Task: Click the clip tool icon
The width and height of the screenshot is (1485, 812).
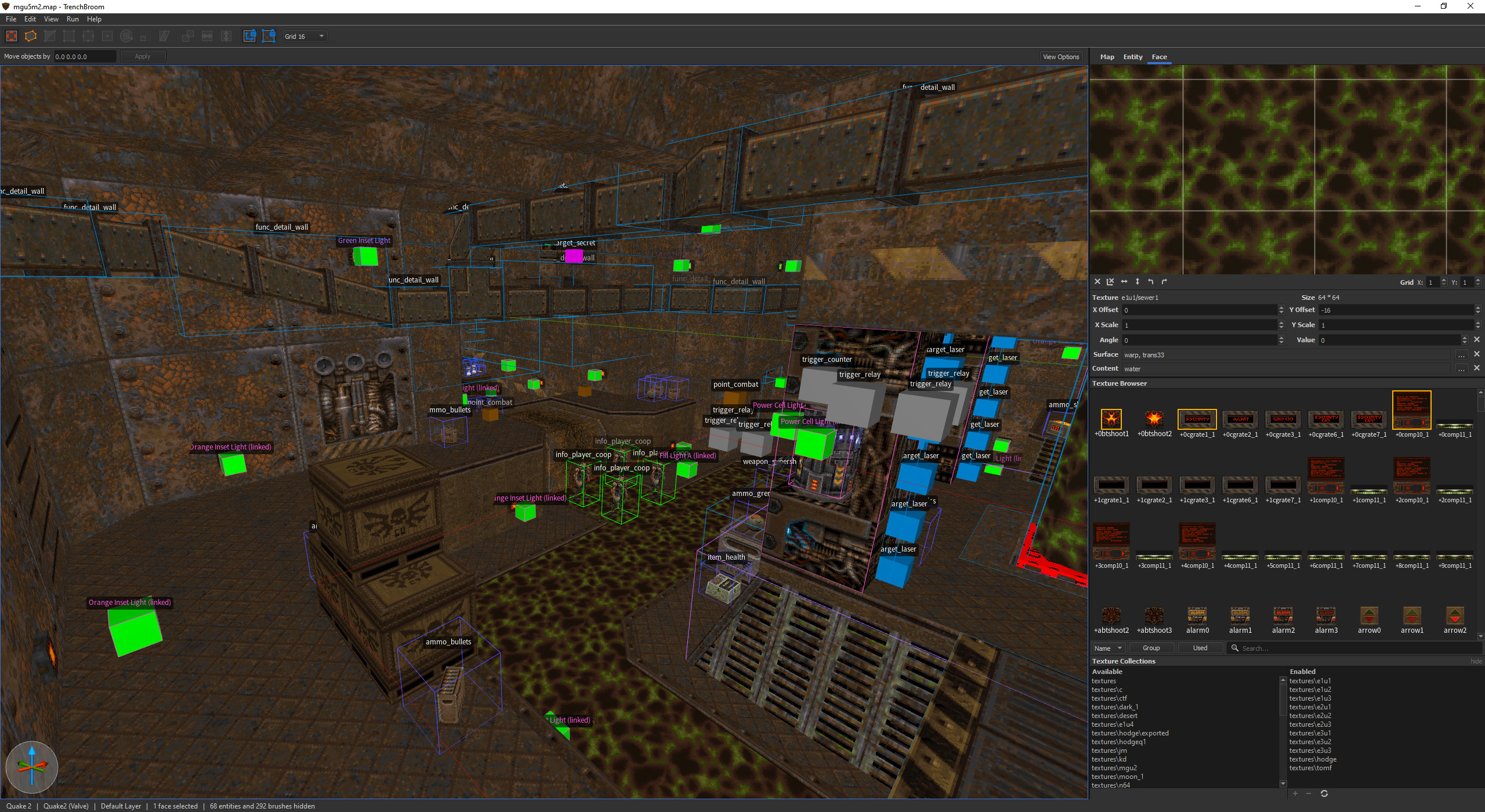Action: click(50, 36)
